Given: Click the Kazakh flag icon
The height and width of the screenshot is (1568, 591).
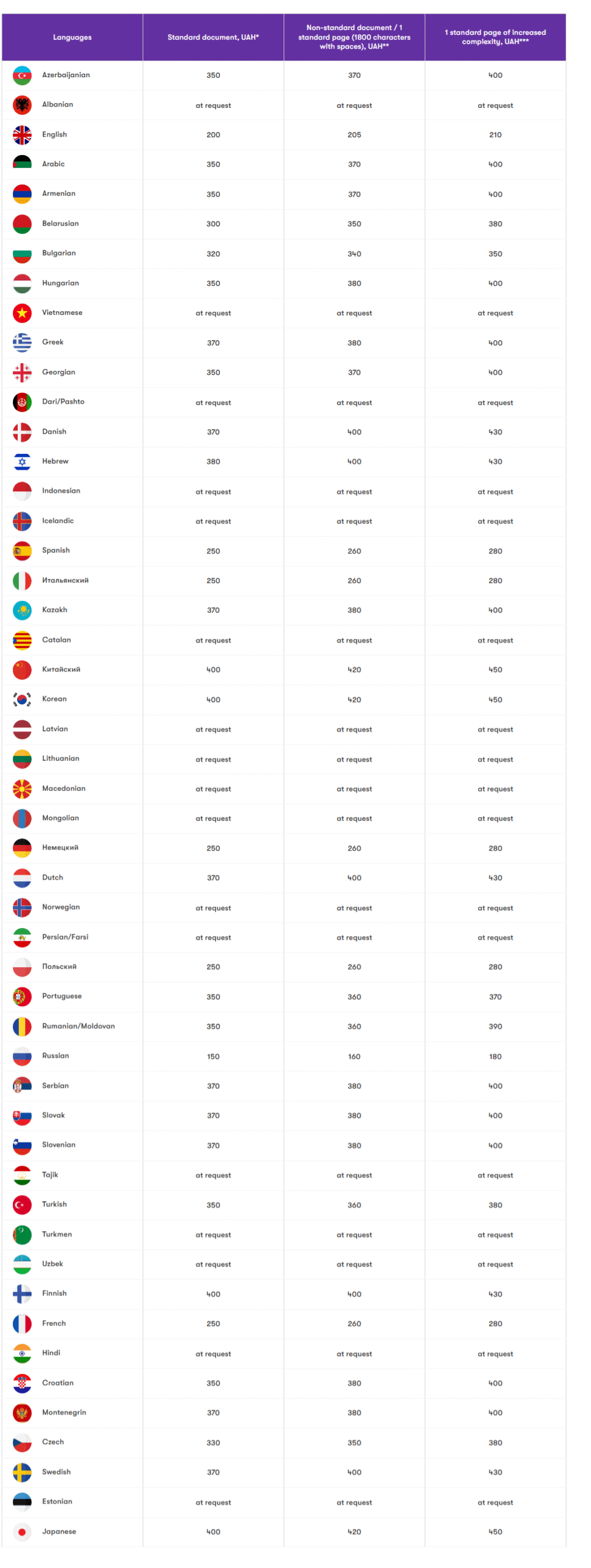Looking at the screenshot, I should pyautogui.click(x=22, y=610).
